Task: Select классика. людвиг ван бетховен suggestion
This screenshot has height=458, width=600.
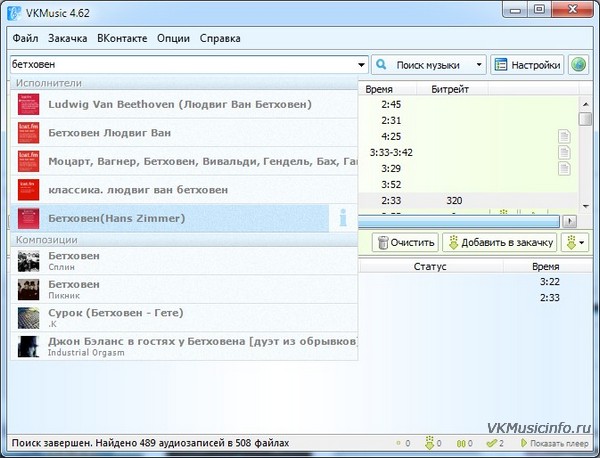Action: point(184,190)
